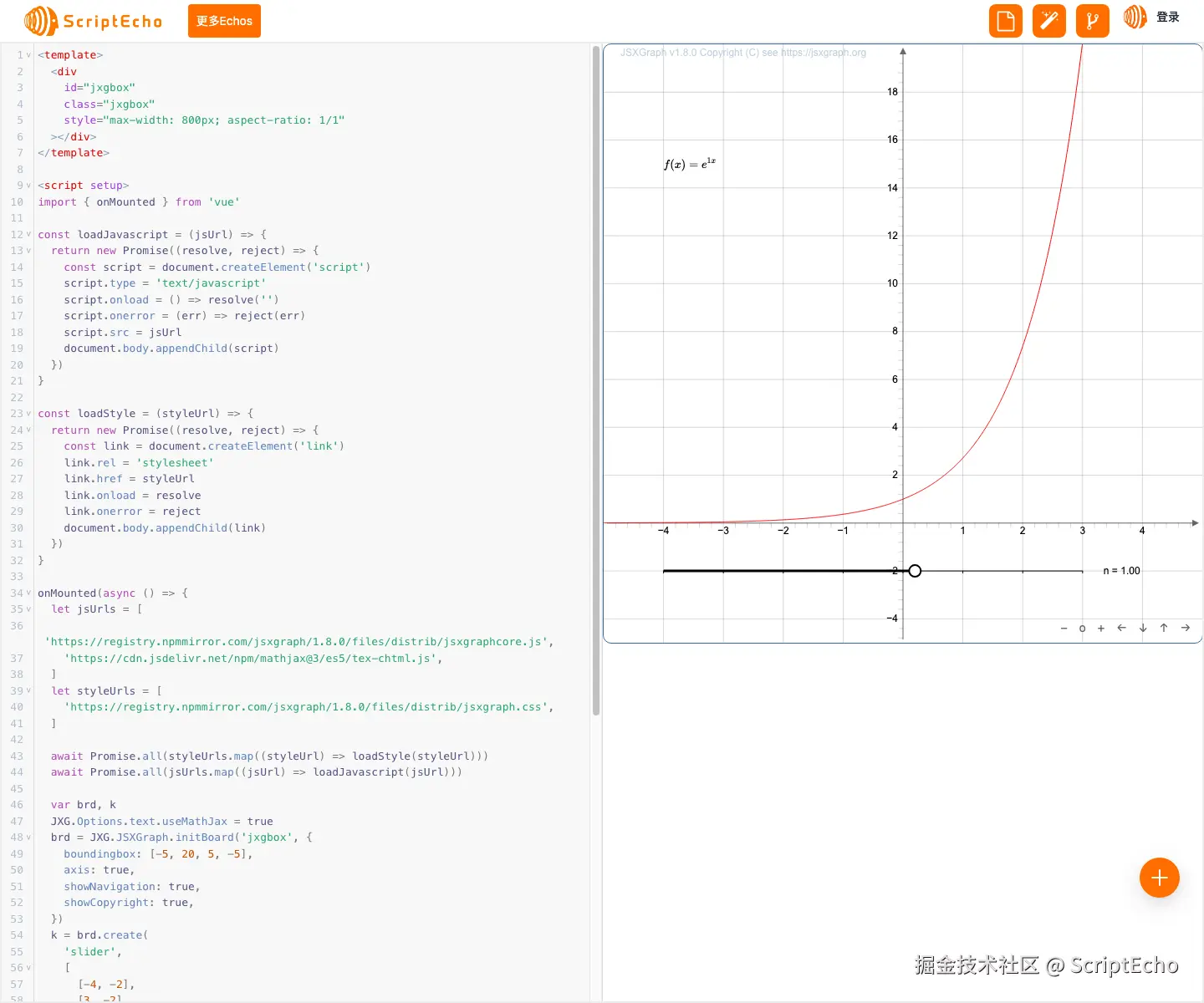Click the id="jxgbox" attribute line
Viewport: 1204px width, 1003px height.
(x=99, y=88)
